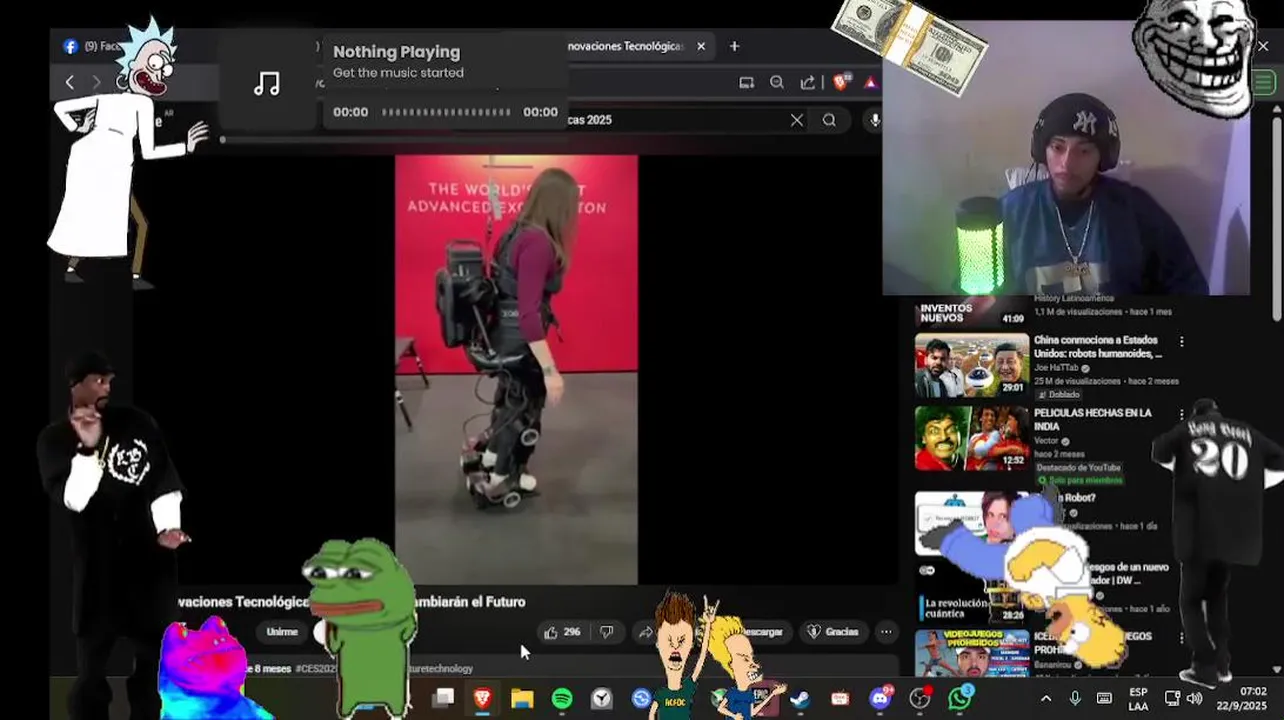Switch to the Facebook tab
Screen dimensions: 1284x720
(x=90, y=46)
